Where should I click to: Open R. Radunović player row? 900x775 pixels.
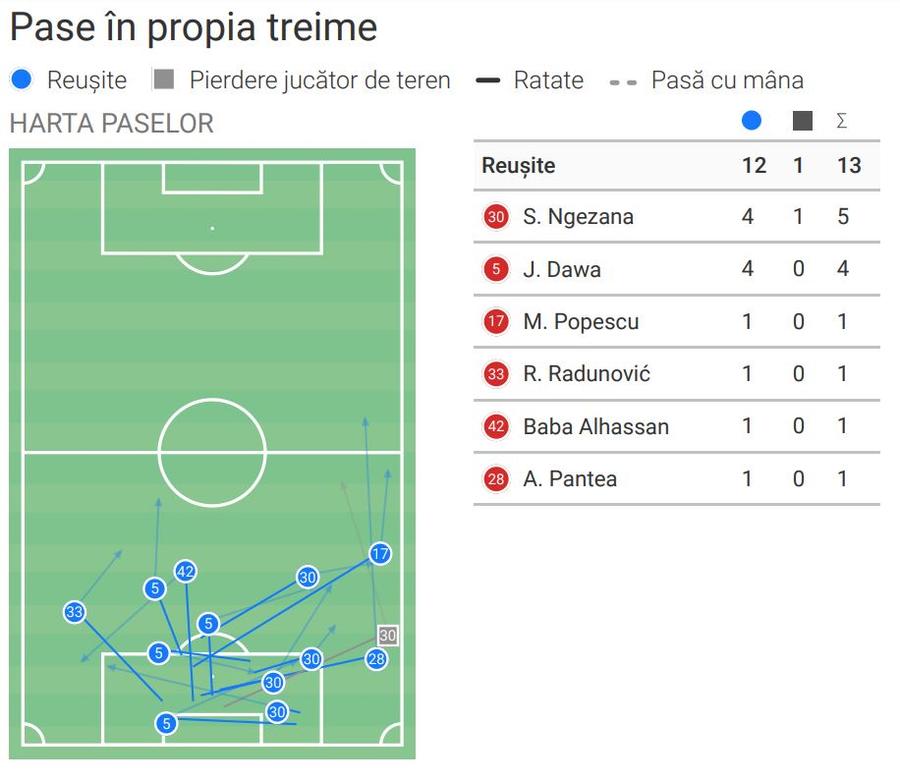tap(677, 374)
